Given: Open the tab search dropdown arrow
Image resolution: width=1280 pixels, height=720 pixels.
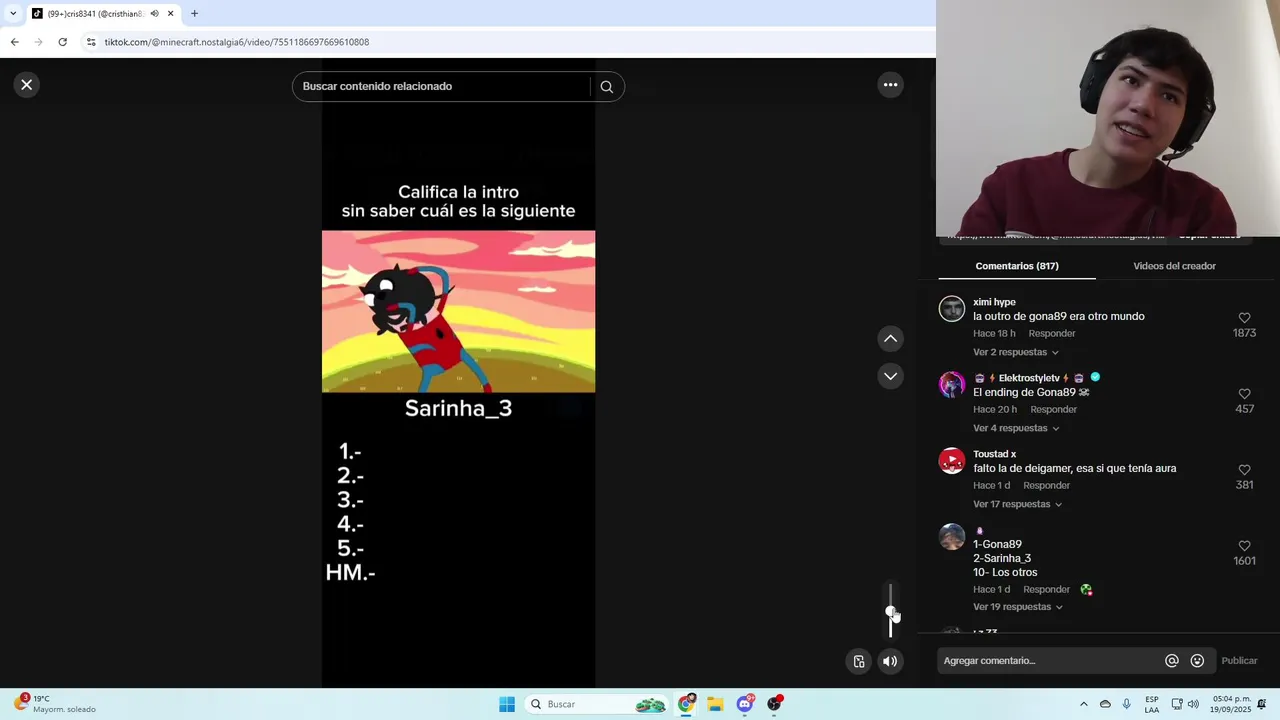Looking at the screenshot, I should [13, 14].
